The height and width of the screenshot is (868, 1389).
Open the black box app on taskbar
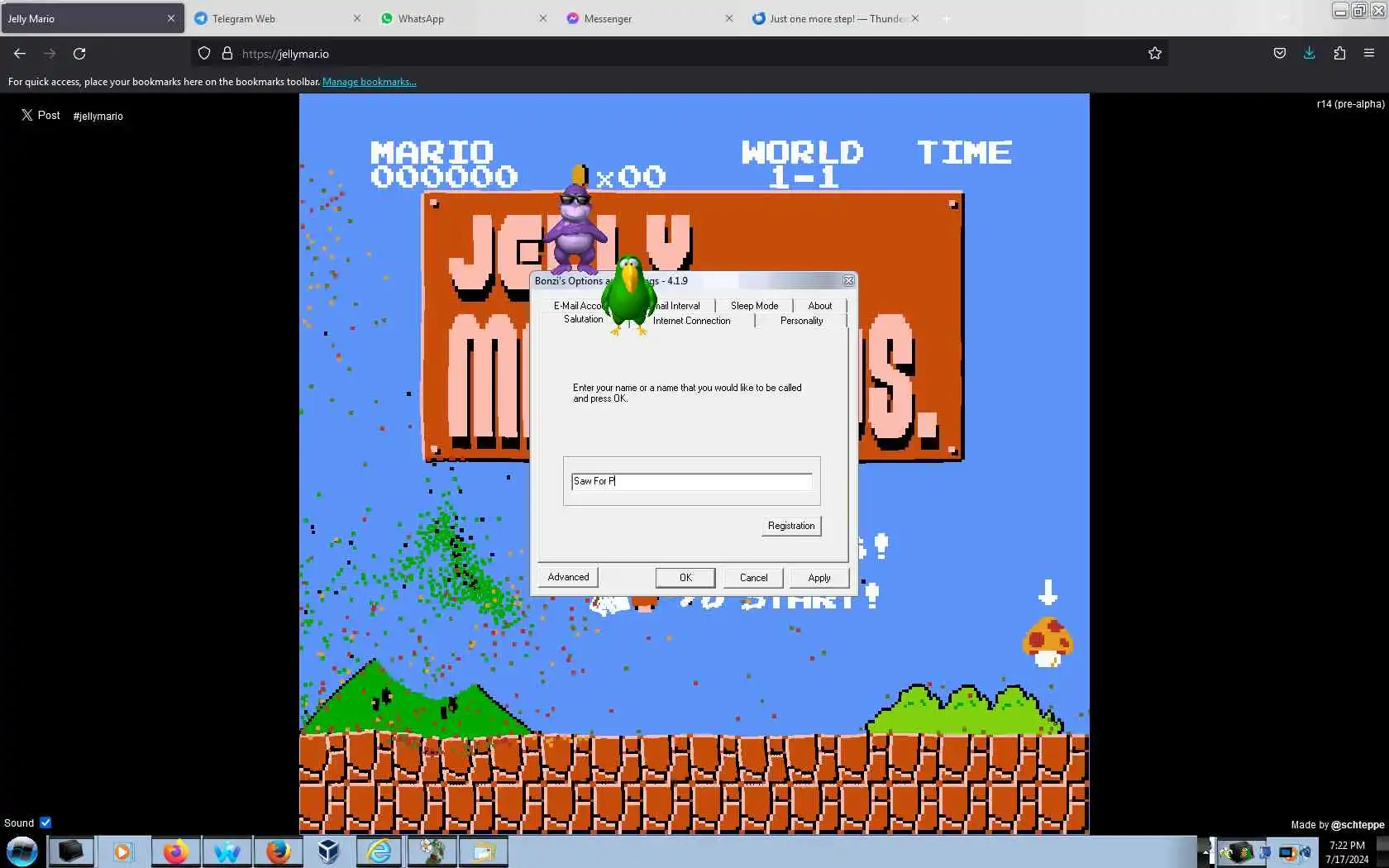[70, 851]
